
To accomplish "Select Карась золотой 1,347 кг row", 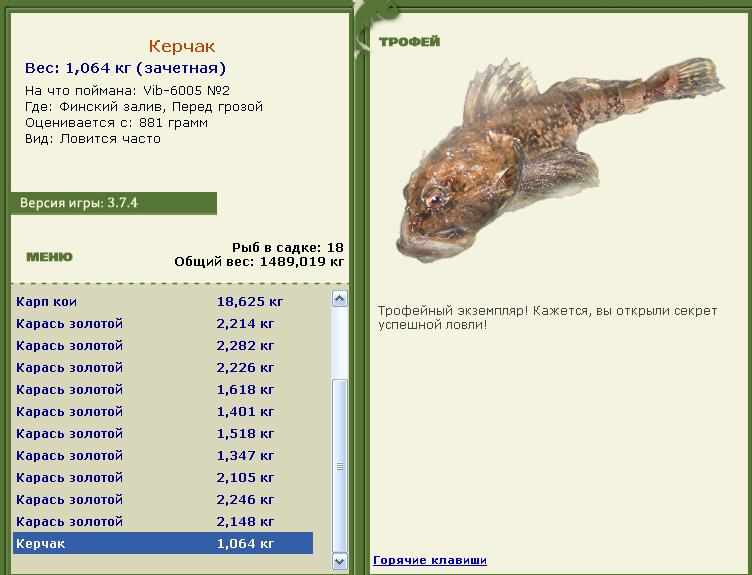I will tap(163, 456).
